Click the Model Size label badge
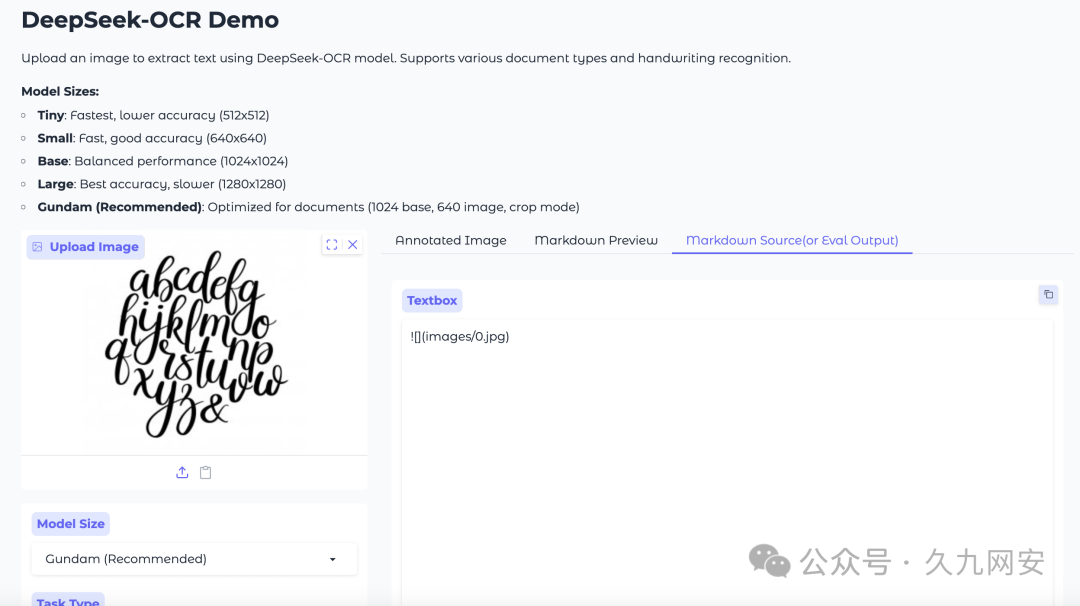The height and width of the screenshot is (606, 1080). (70, 523)
